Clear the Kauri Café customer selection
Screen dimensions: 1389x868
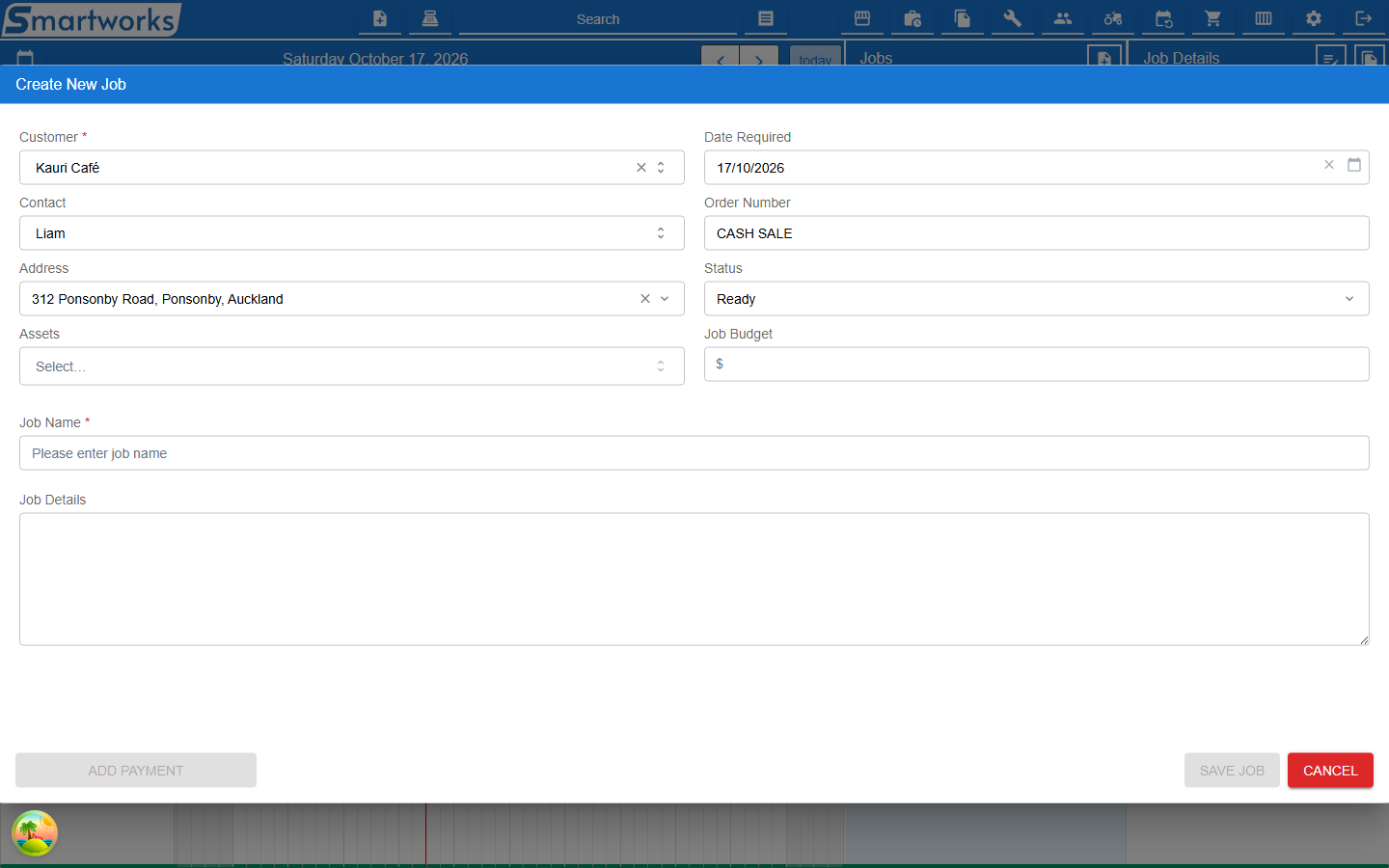click(x=641, y=168)
